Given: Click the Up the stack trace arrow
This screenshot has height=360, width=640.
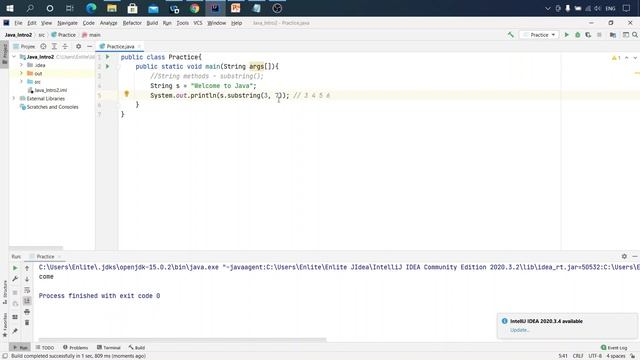Looking at the screenshot, I should pos(27,268).
